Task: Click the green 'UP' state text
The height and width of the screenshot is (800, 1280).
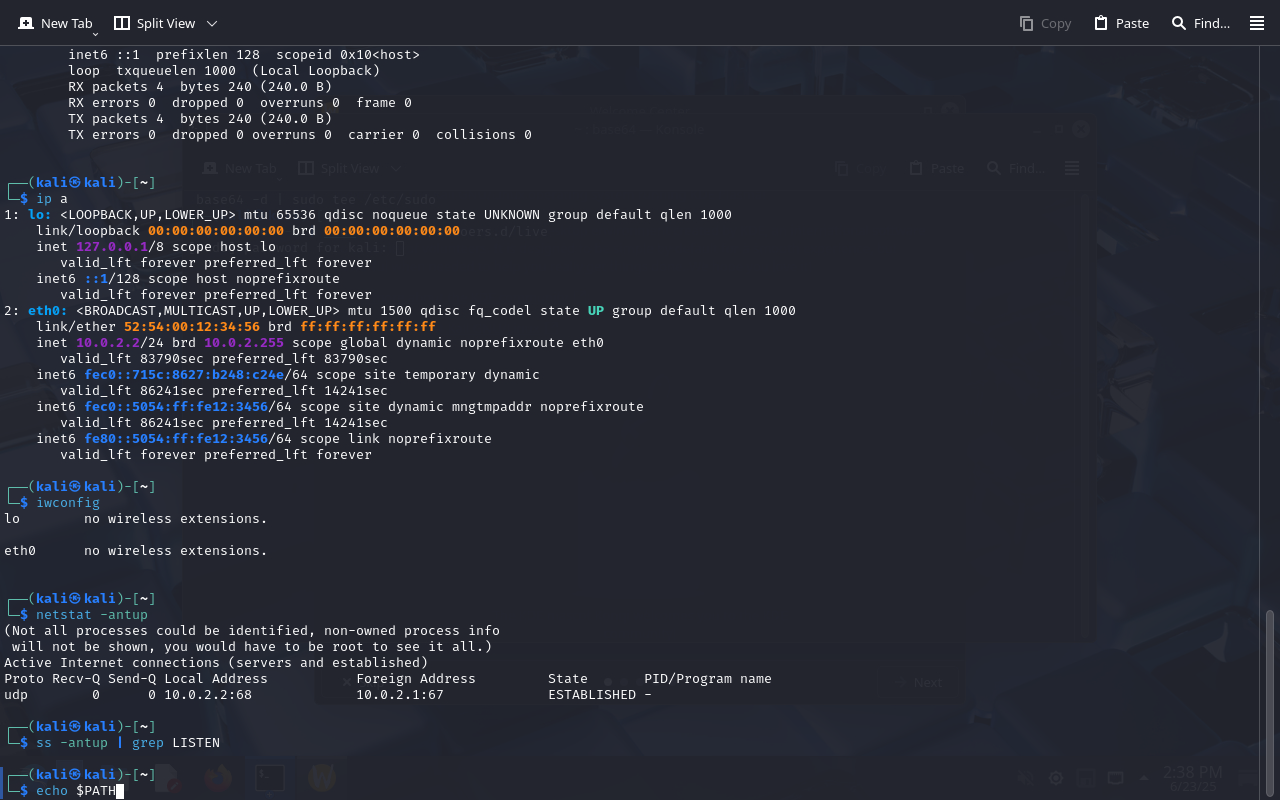Action: 596,311
